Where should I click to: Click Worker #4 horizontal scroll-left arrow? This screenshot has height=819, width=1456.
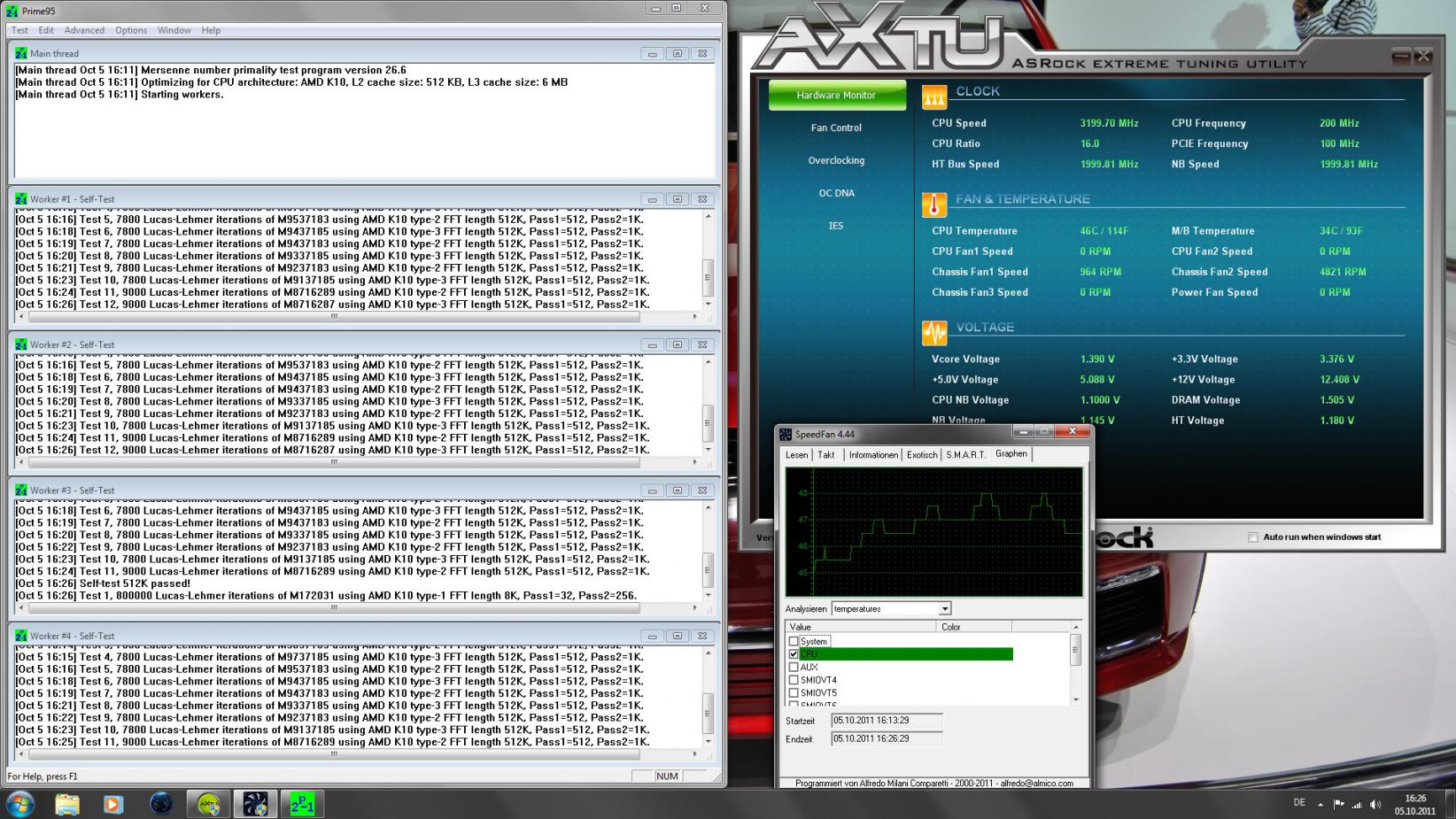[19, 754]
